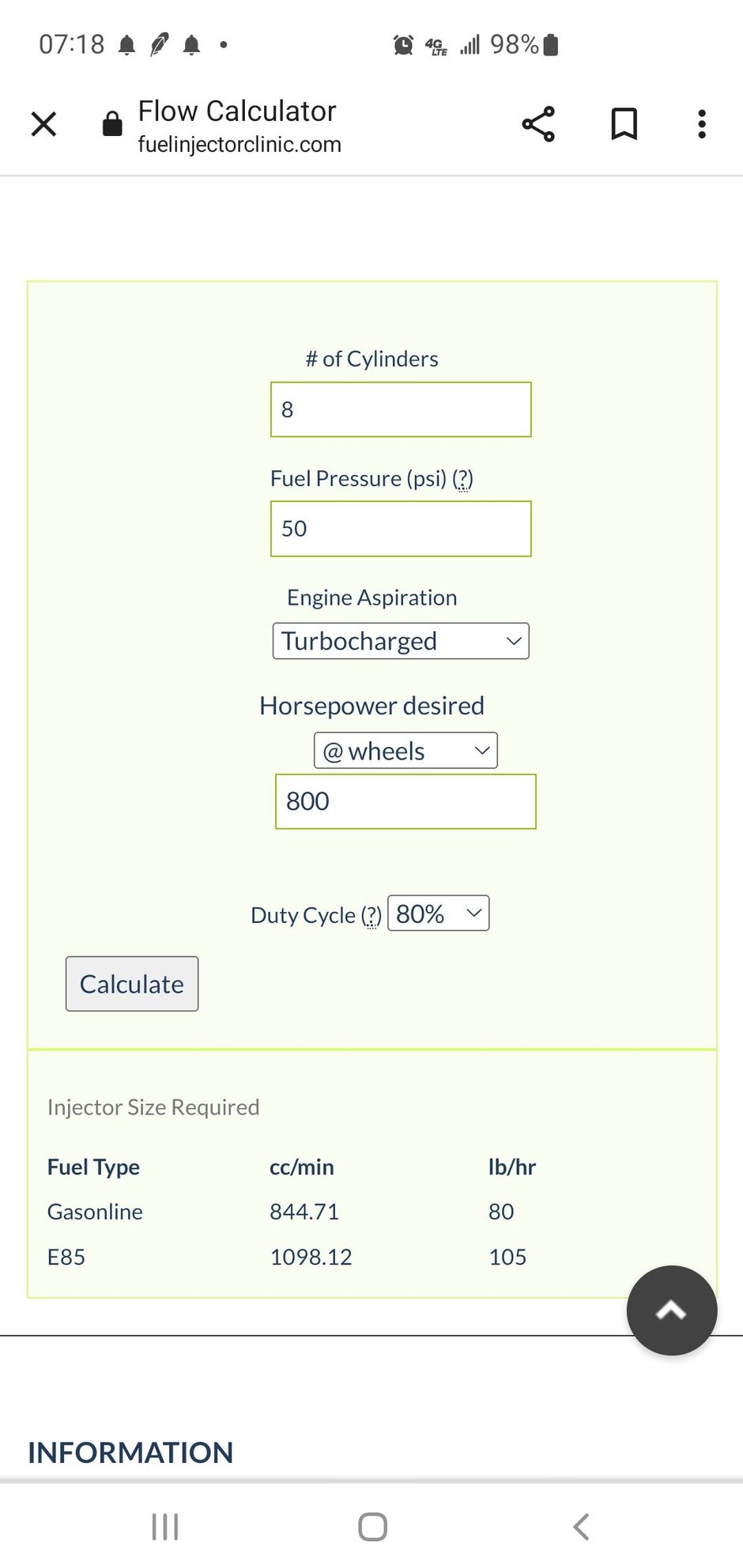Bookmark this Flow Calculator page
The image size is (743, 1568).
pos(624,124)
